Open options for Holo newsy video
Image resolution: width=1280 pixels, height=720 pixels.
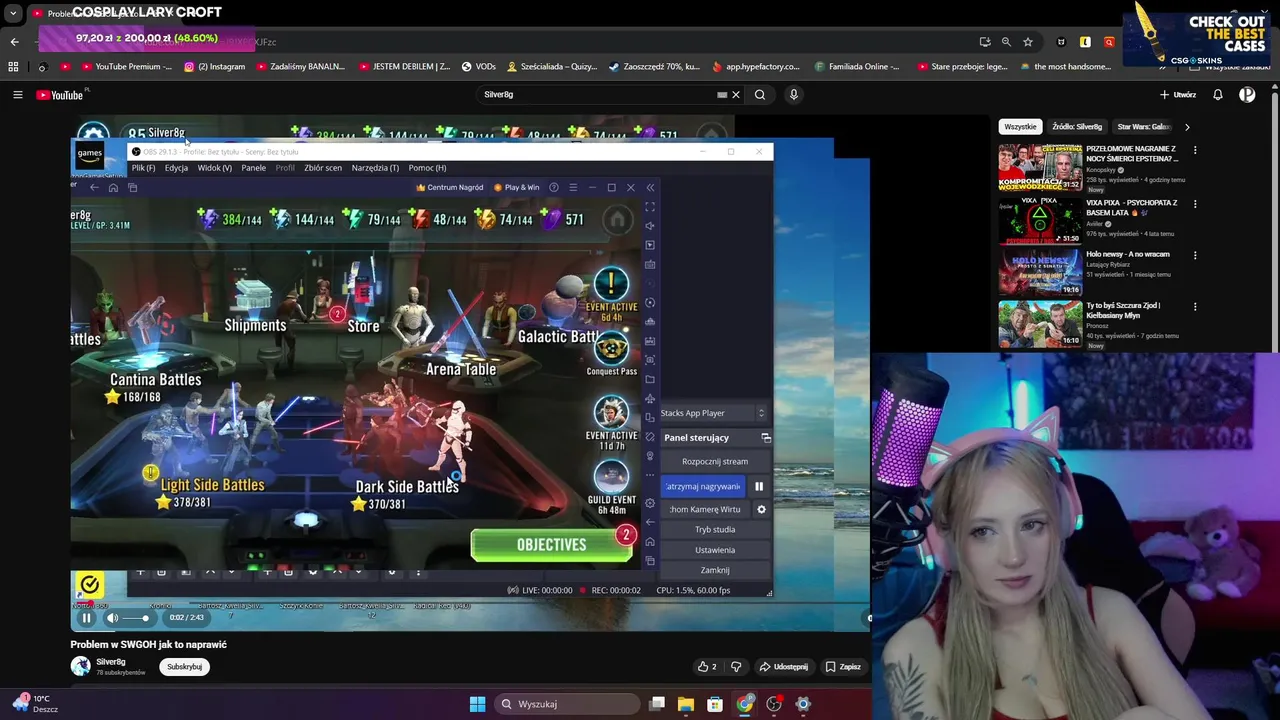(1195, 256)
